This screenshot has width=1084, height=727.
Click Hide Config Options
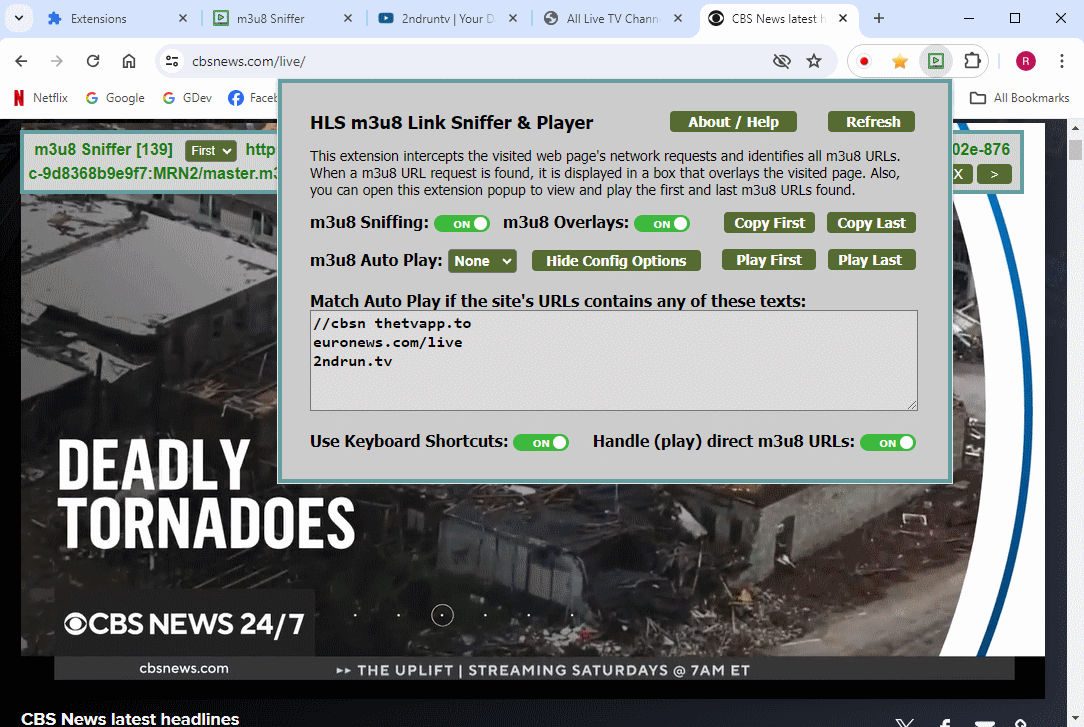616,261
